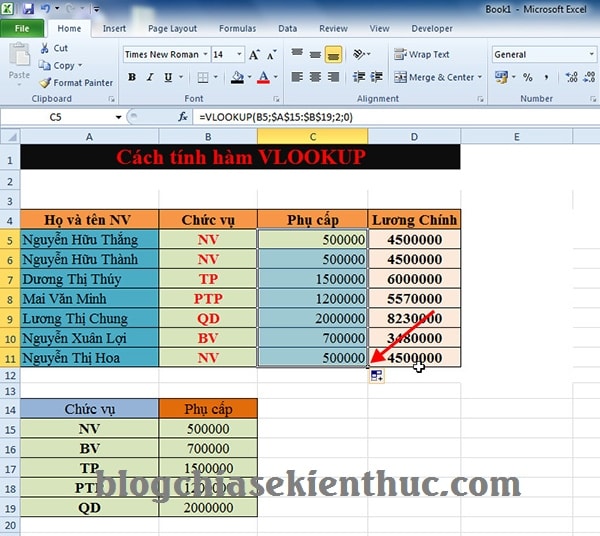Toggle Bold formatting
The height and width of the screenshot is (536, 600).
[132, 78]
